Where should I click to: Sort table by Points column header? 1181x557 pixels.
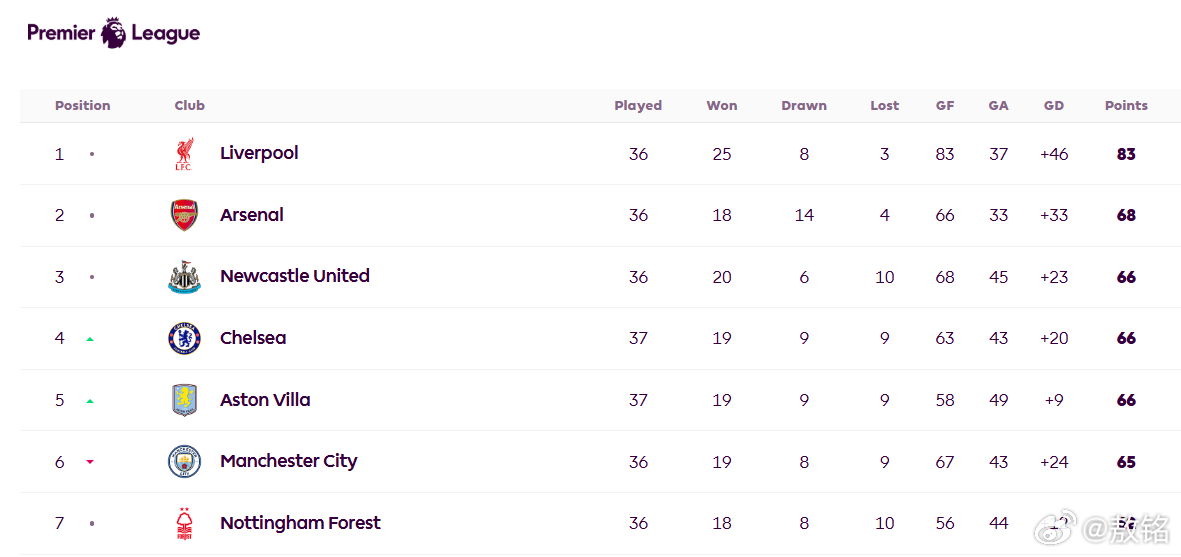1126,105
